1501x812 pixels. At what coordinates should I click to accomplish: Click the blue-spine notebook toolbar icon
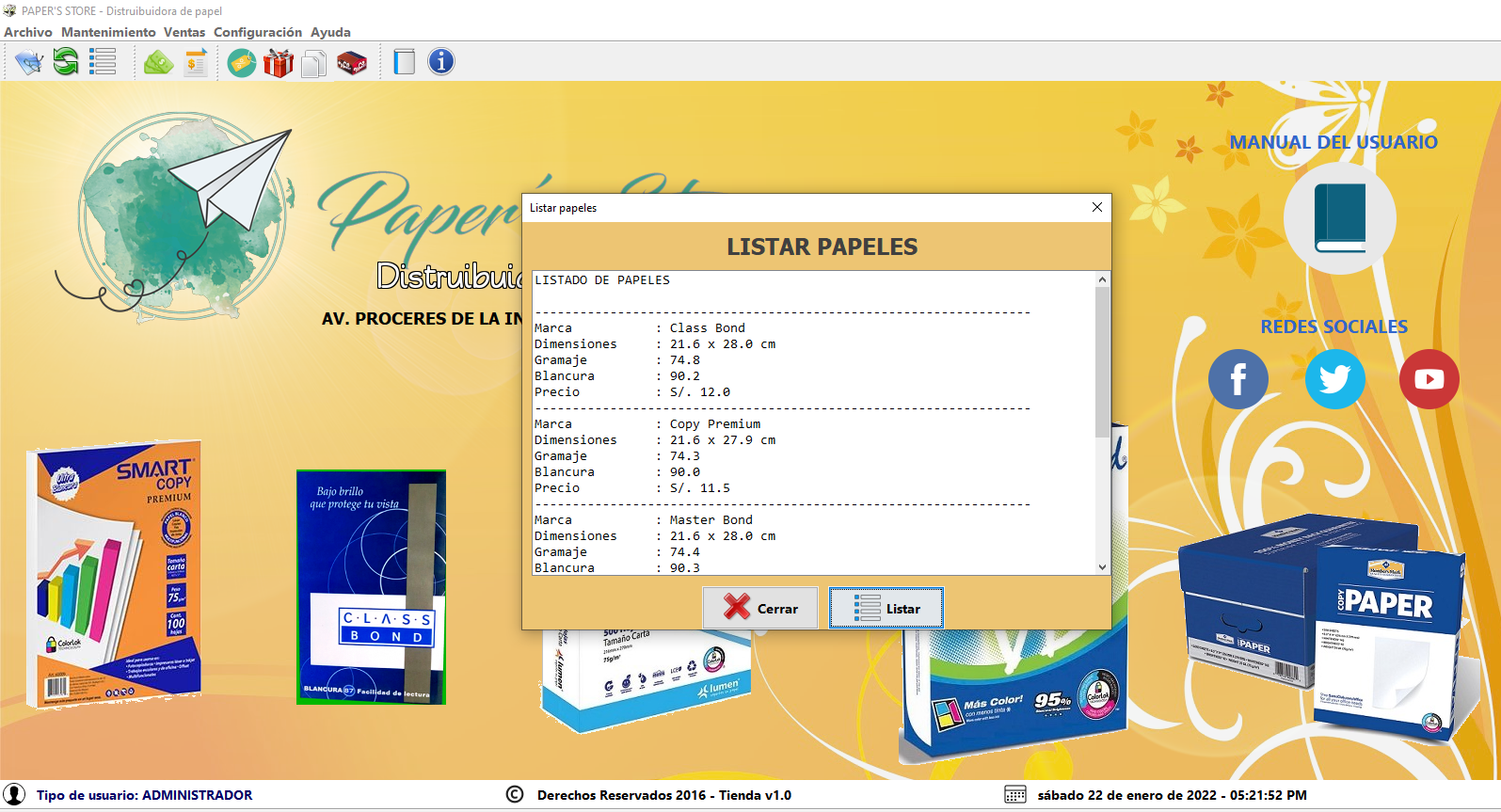tap(405, 62)
